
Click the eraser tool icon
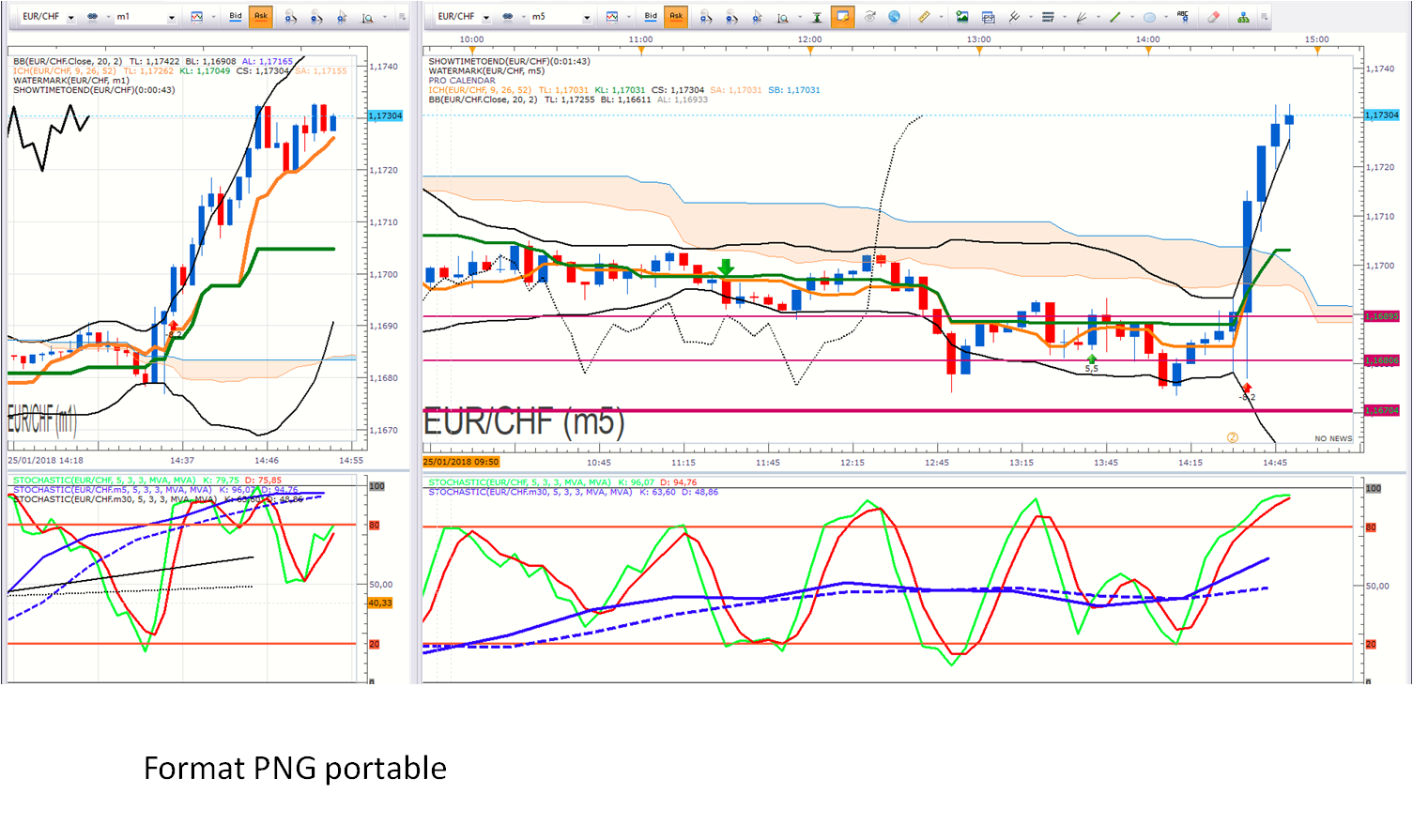coord(1214,17)
